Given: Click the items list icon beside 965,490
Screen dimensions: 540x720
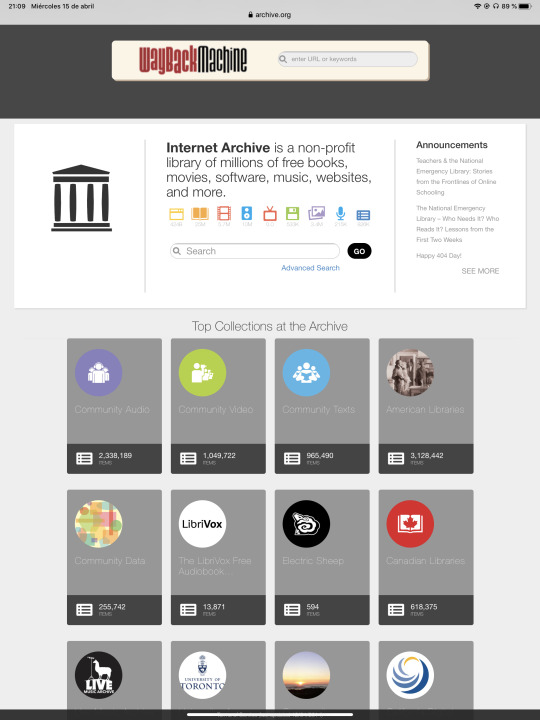Looking at the screenshot, I should coord(292,458).
